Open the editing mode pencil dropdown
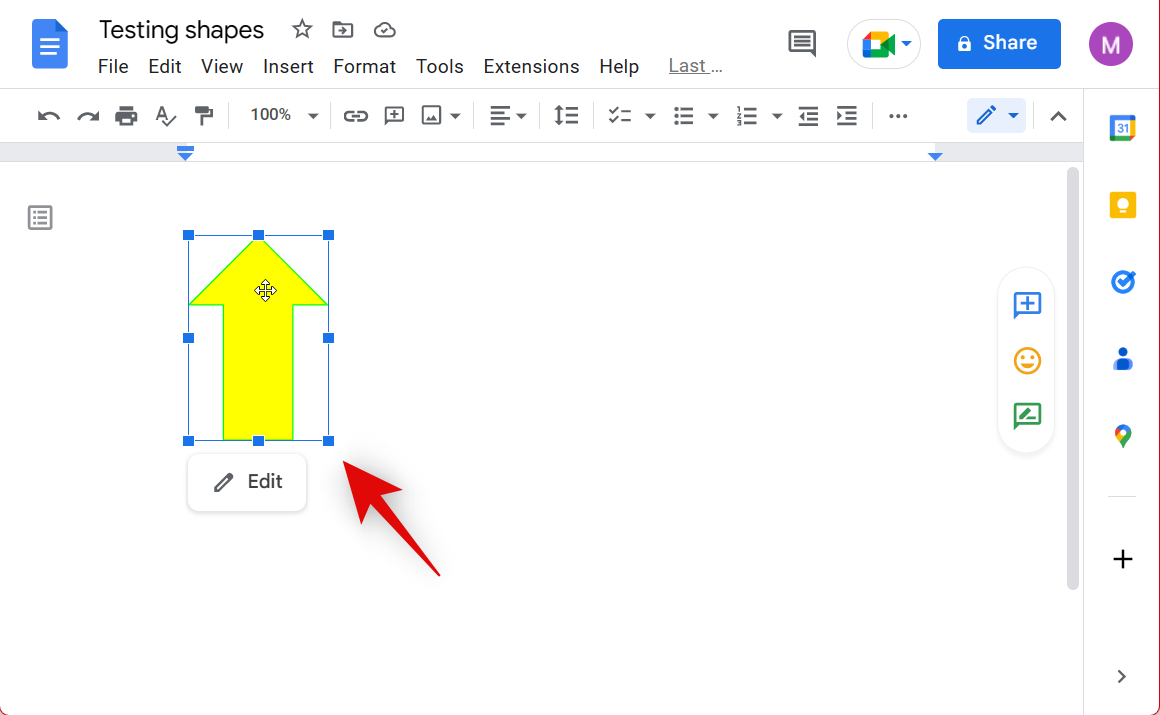This screenshot has width=1160, height=715. click(x=997, y=116)
